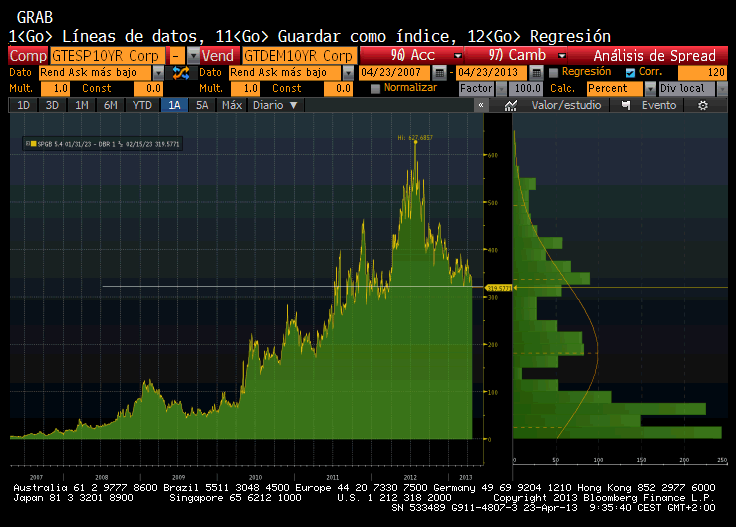The width and height of the screenshot is (736, 527).
Task: Open the end date calendar picker icon
Action: (x=536, y=73)
